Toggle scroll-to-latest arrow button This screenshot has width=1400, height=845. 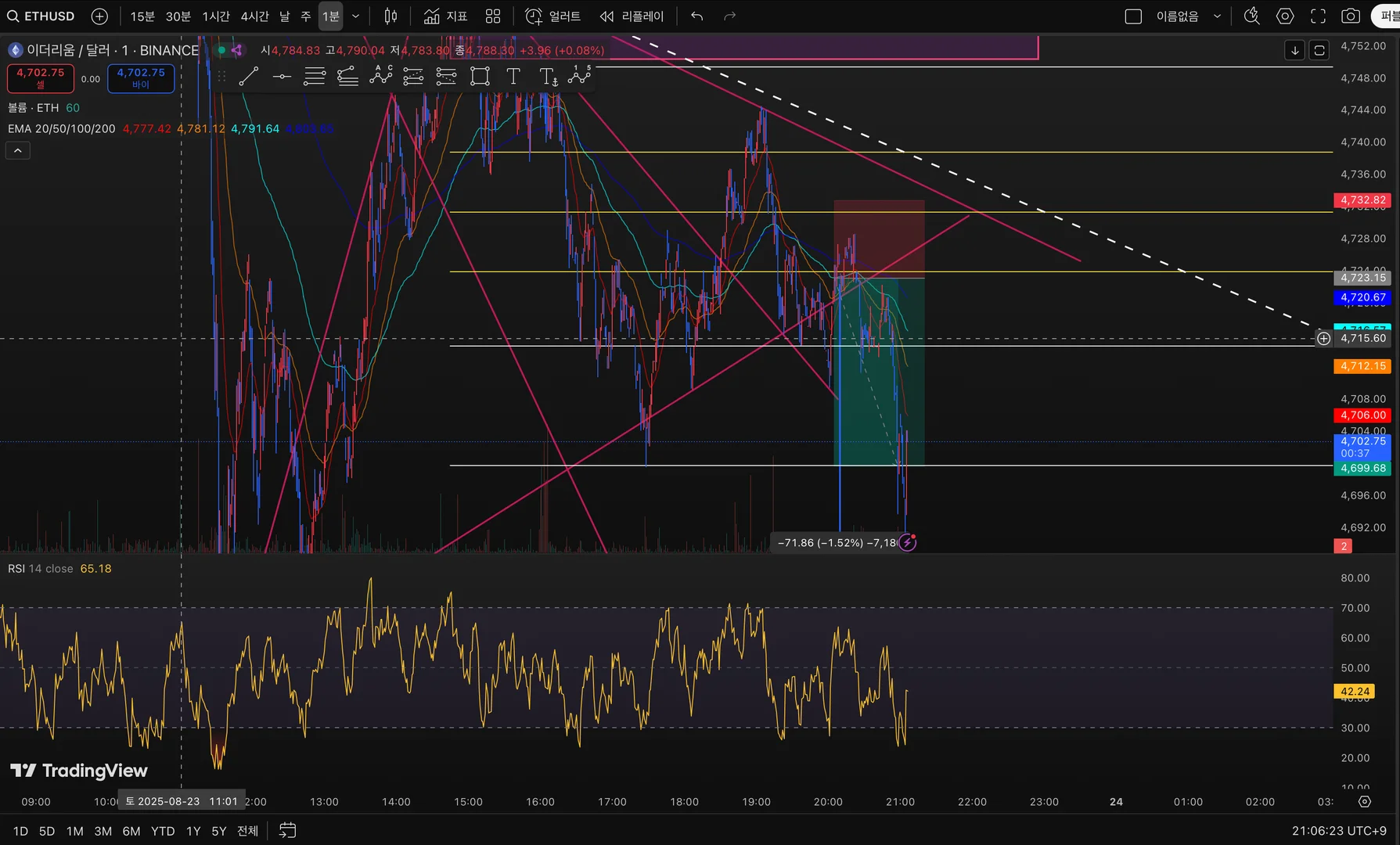[x=1294, y=50]
